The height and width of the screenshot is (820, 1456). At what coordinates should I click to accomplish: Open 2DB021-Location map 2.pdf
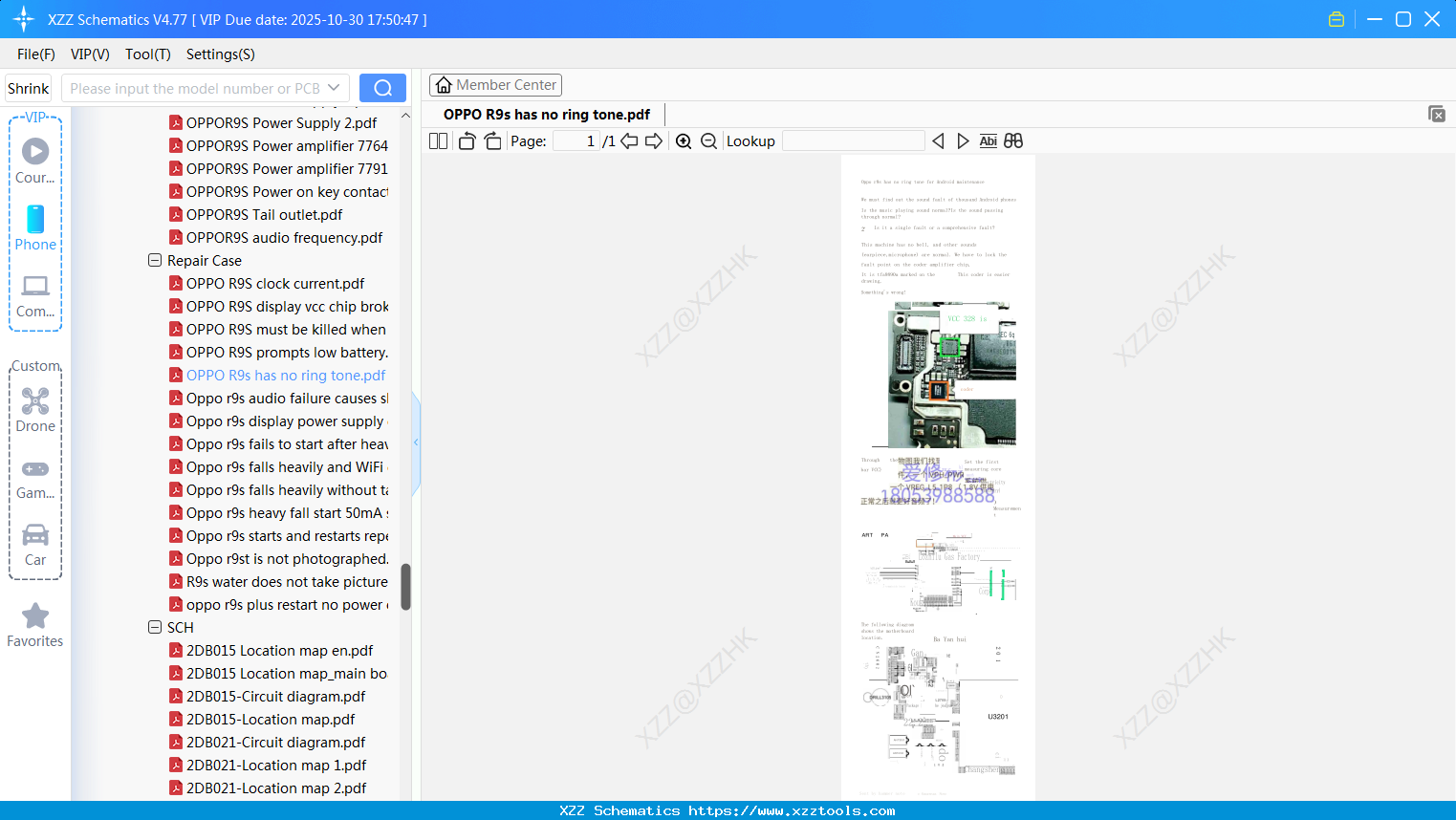pyautogui.click(x=276, y=788)
